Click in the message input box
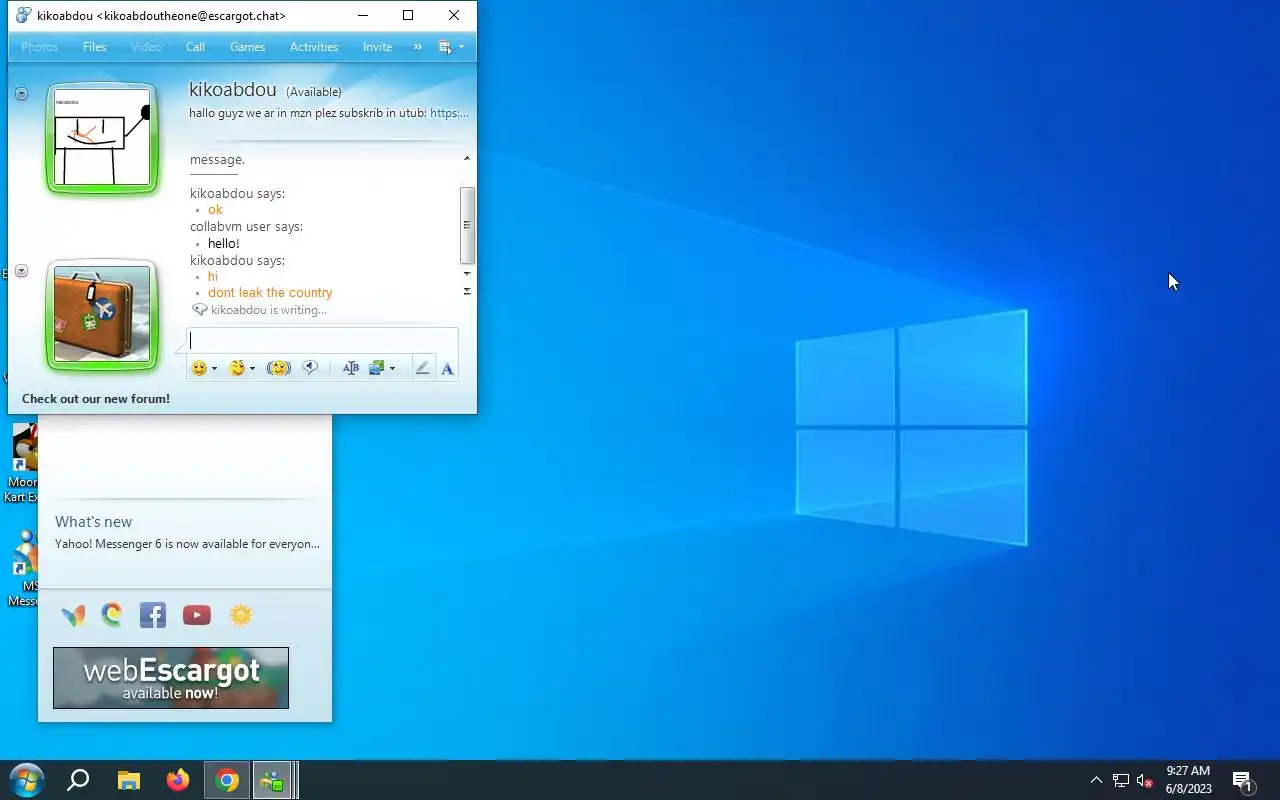1280x800 pixels. click(322, 340)
